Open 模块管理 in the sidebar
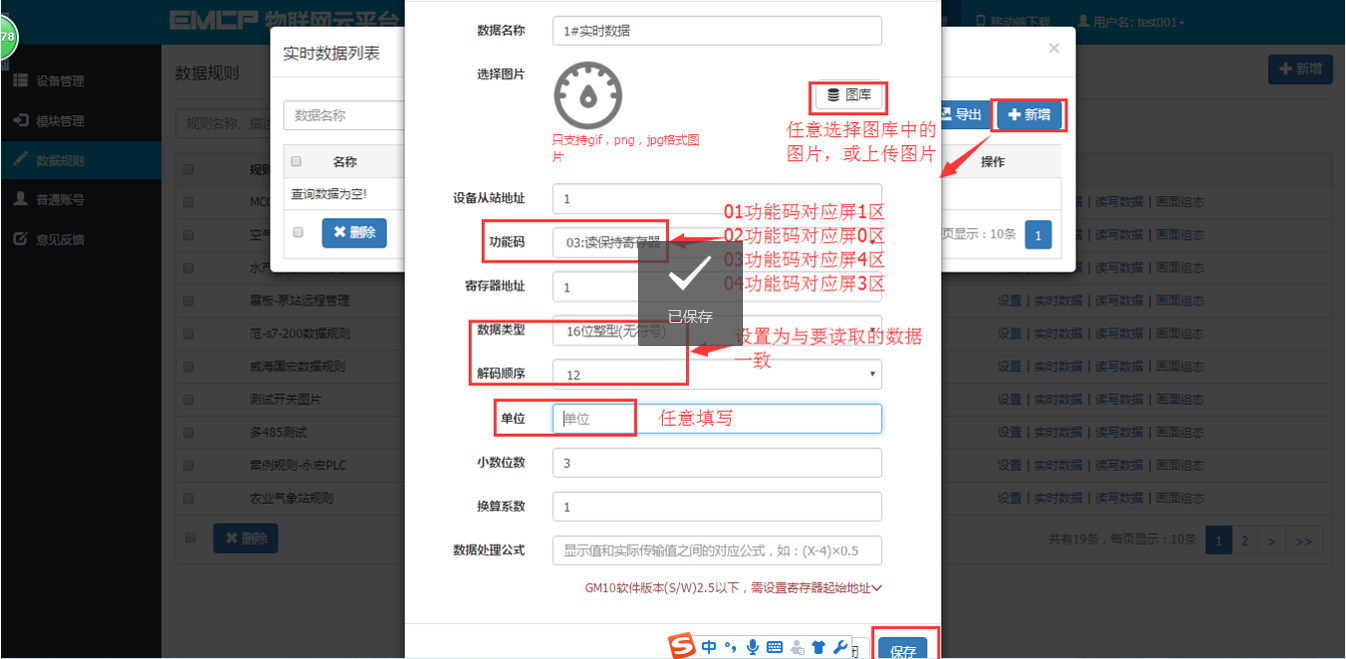This screenshot has height=659, width=1346. (x=60, y=121)
